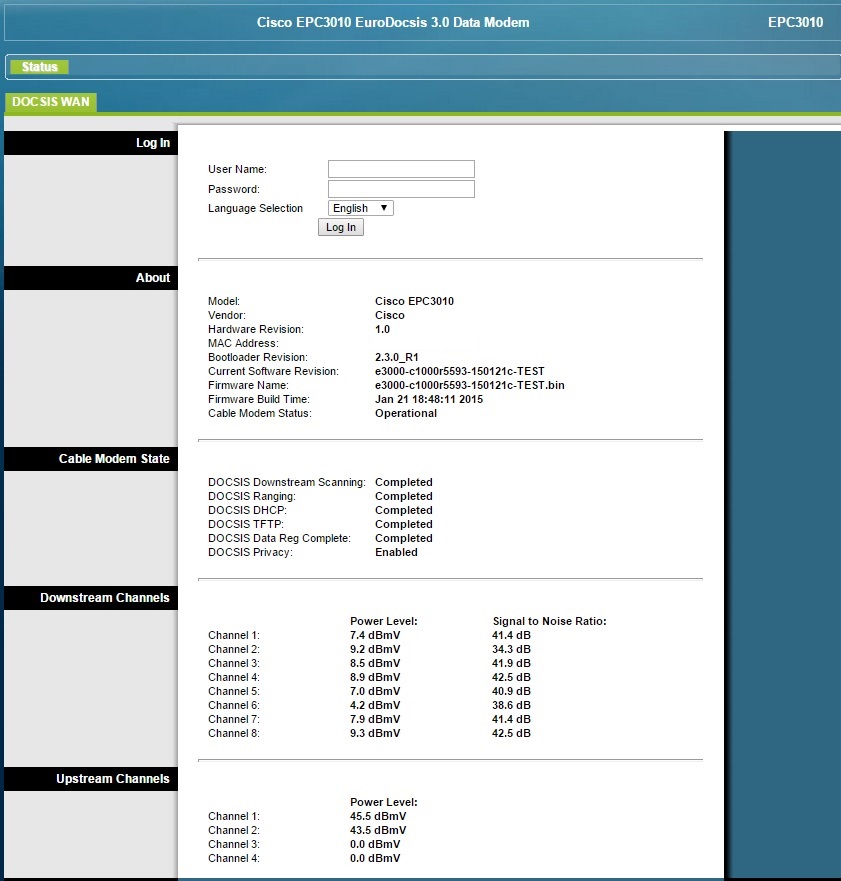Image resolution: width=841 pixels, height=881 pixels.
Task: Click the MAC Address label
Action: [x=243, y=343]
